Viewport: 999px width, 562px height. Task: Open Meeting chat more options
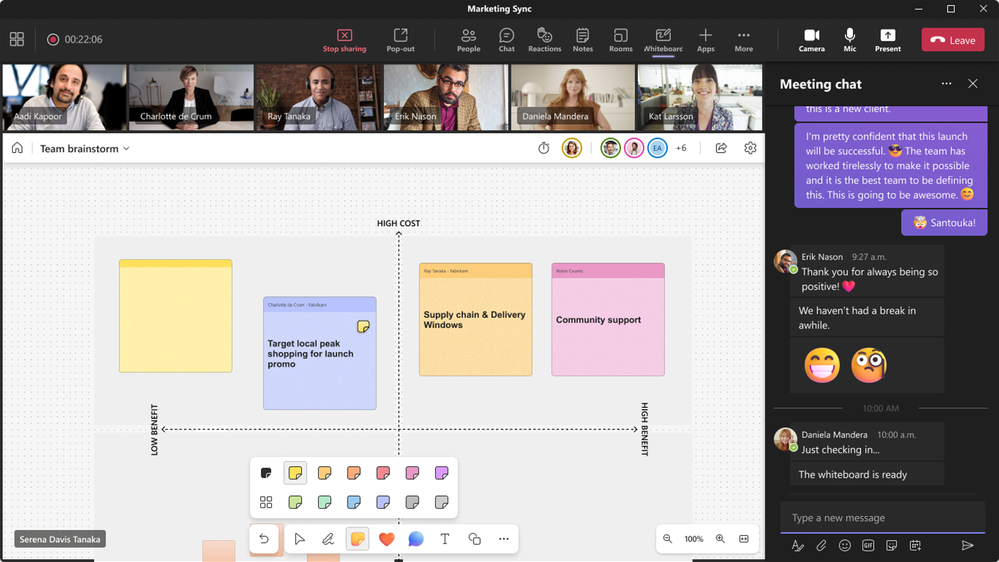[x=946, y=83]
